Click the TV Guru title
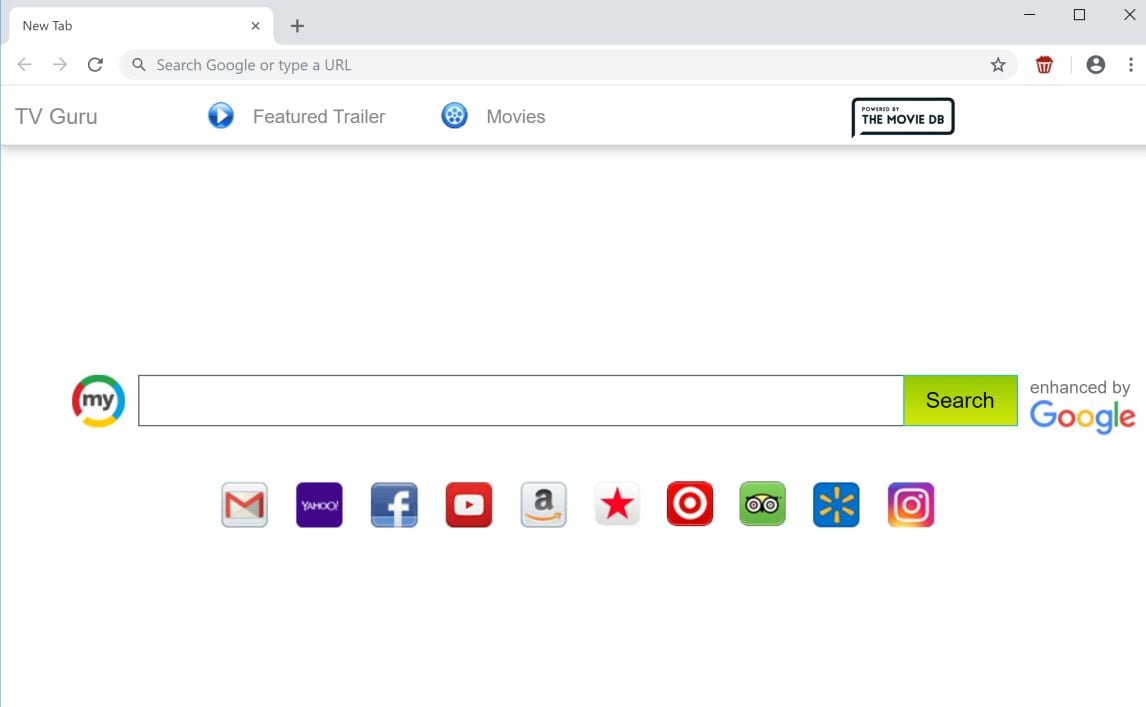Viewport: 1146px width, 707px height. pos(56,116)
